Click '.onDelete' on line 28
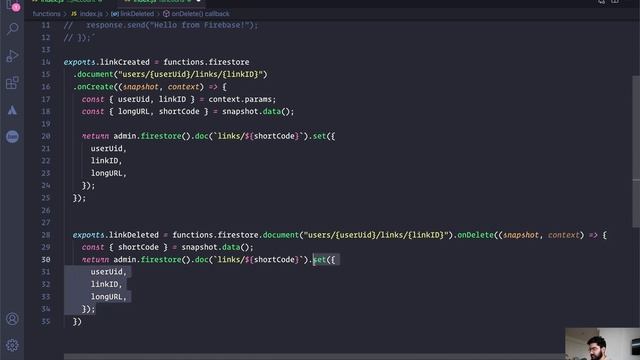Image resolution: width=640 pixels, height=360 pixels. [x=473, y=235]
